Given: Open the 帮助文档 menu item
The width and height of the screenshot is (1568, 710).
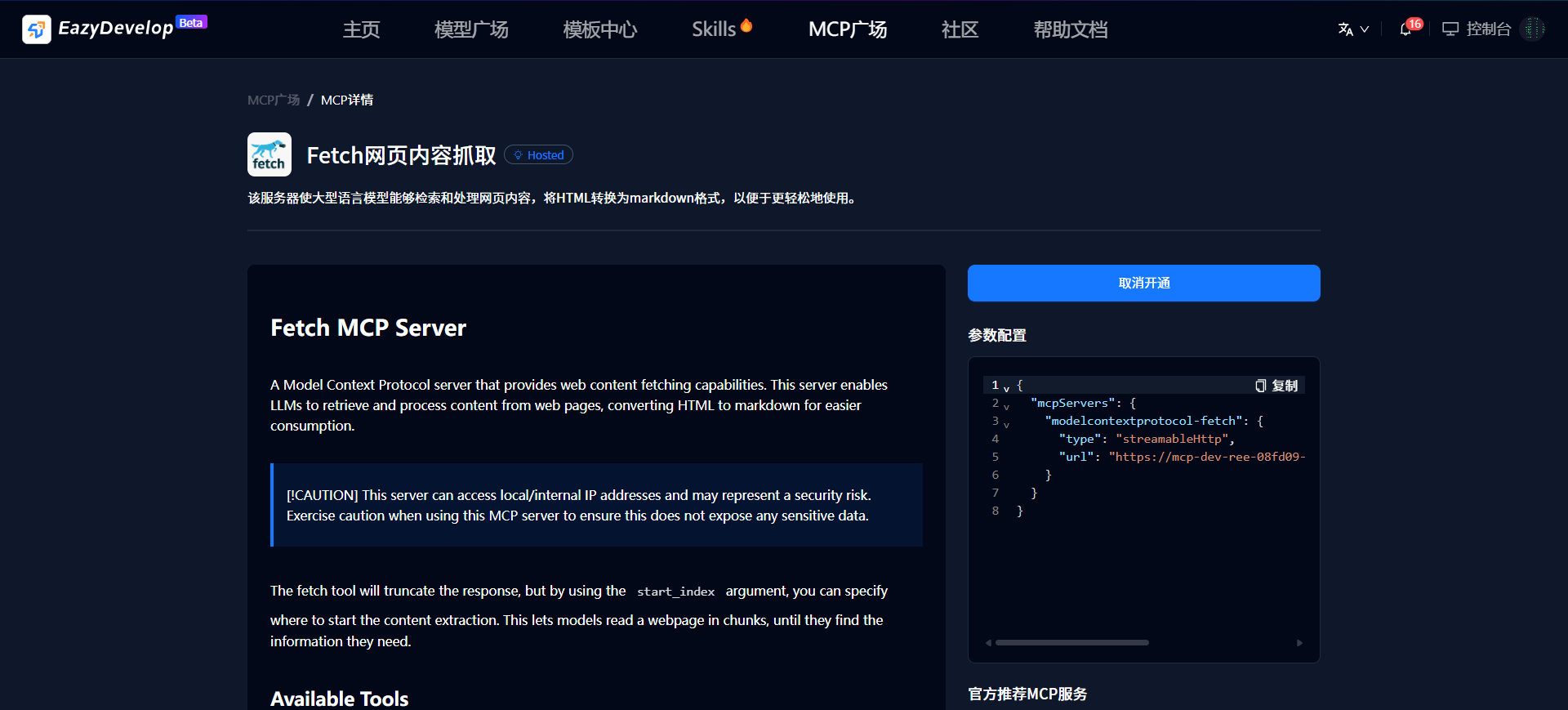Looking at the screenshot, I should (1071, 29).
